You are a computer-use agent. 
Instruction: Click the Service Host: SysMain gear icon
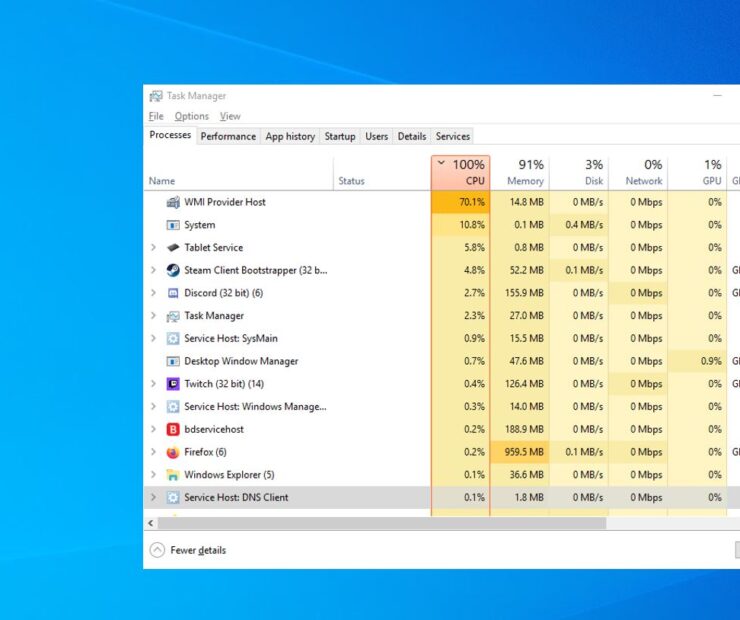[173, 338]
